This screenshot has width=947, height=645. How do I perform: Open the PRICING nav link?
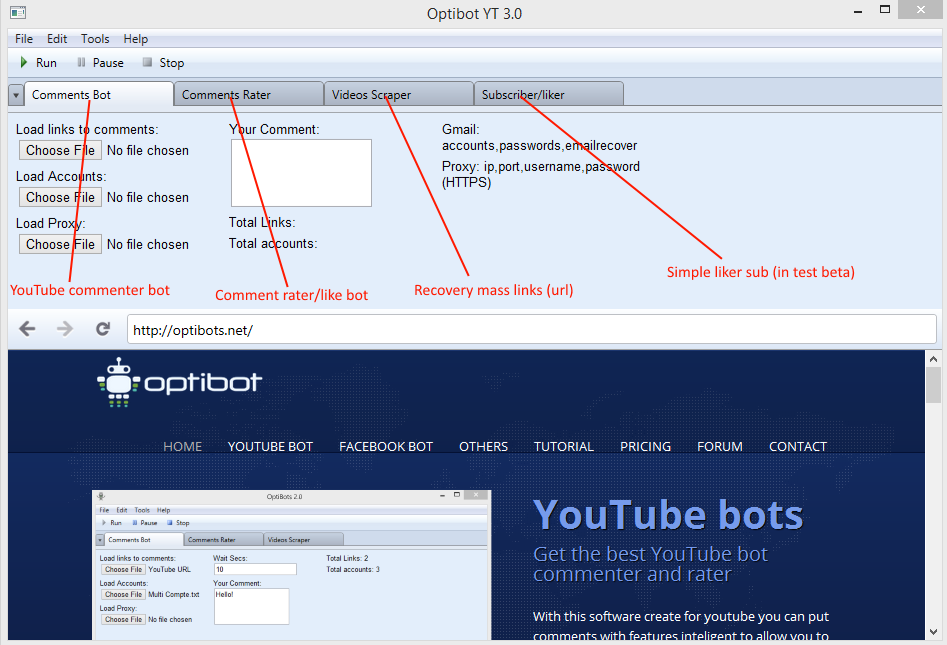[645, 446]
